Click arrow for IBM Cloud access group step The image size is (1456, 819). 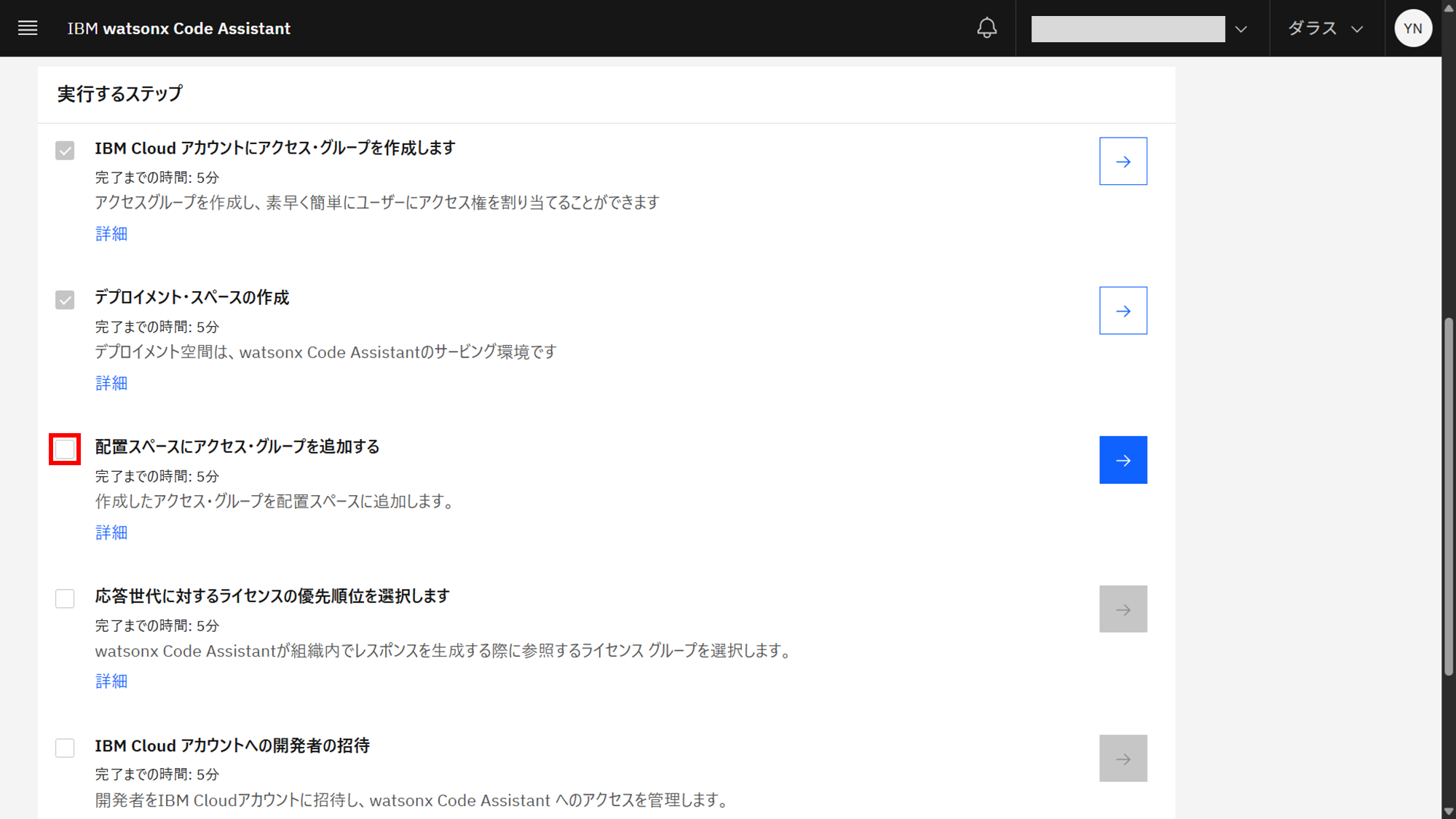tap(1123, 162)
